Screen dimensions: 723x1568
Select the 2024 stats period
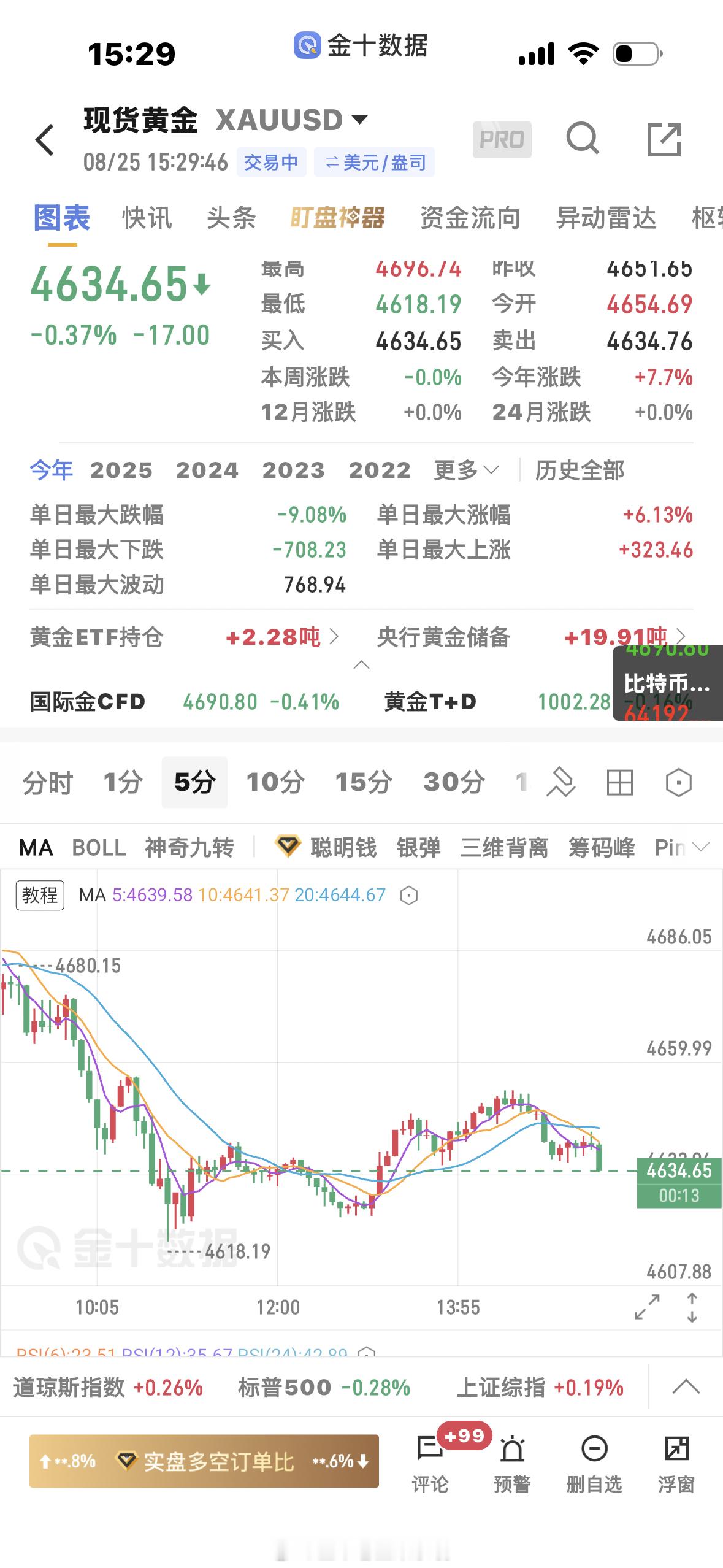pos(207,471)
